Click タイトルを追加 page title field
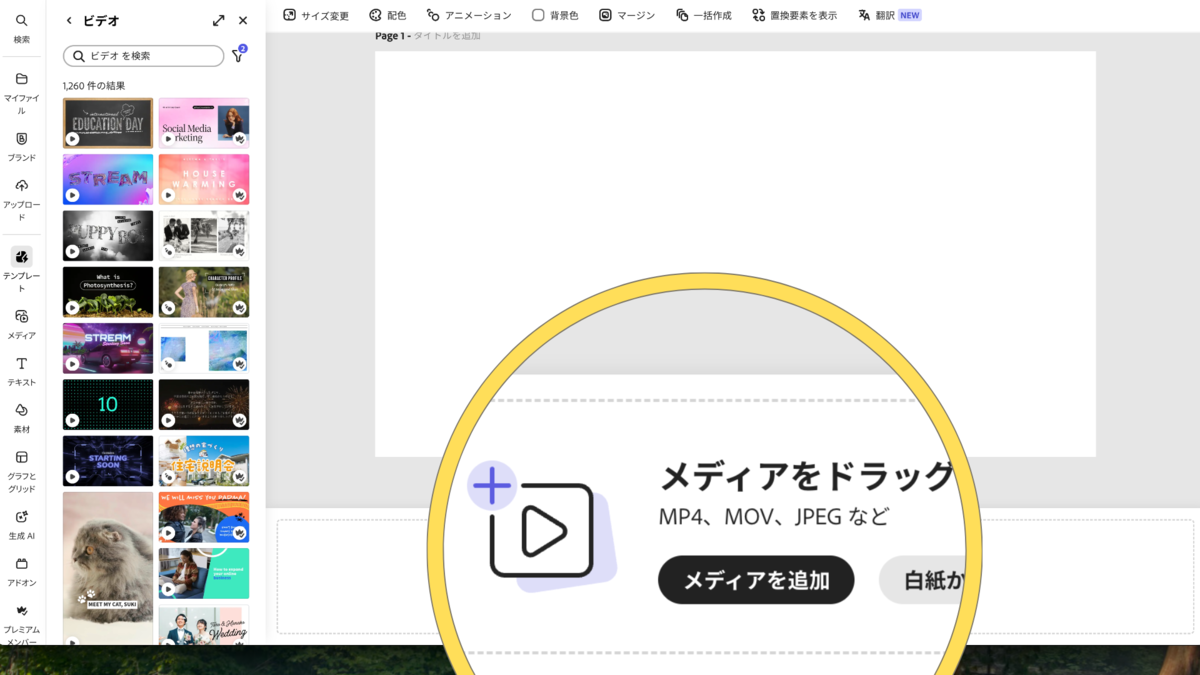 (x=447, y=36)
